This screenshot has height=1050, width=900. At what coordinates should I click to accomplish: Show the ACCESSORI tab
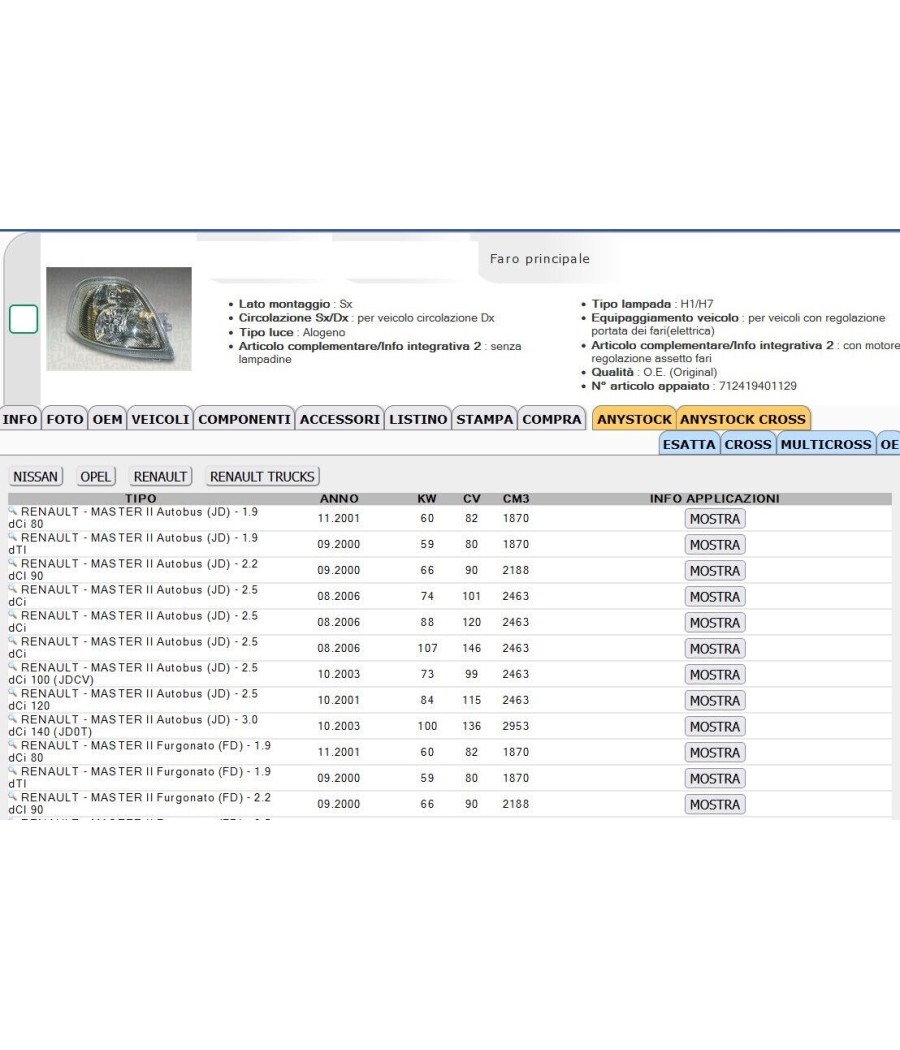click(340, 419)
